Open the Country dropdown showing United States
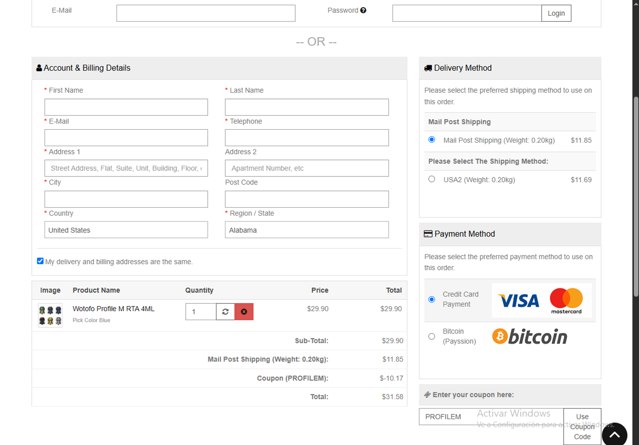 coord(126,230)
